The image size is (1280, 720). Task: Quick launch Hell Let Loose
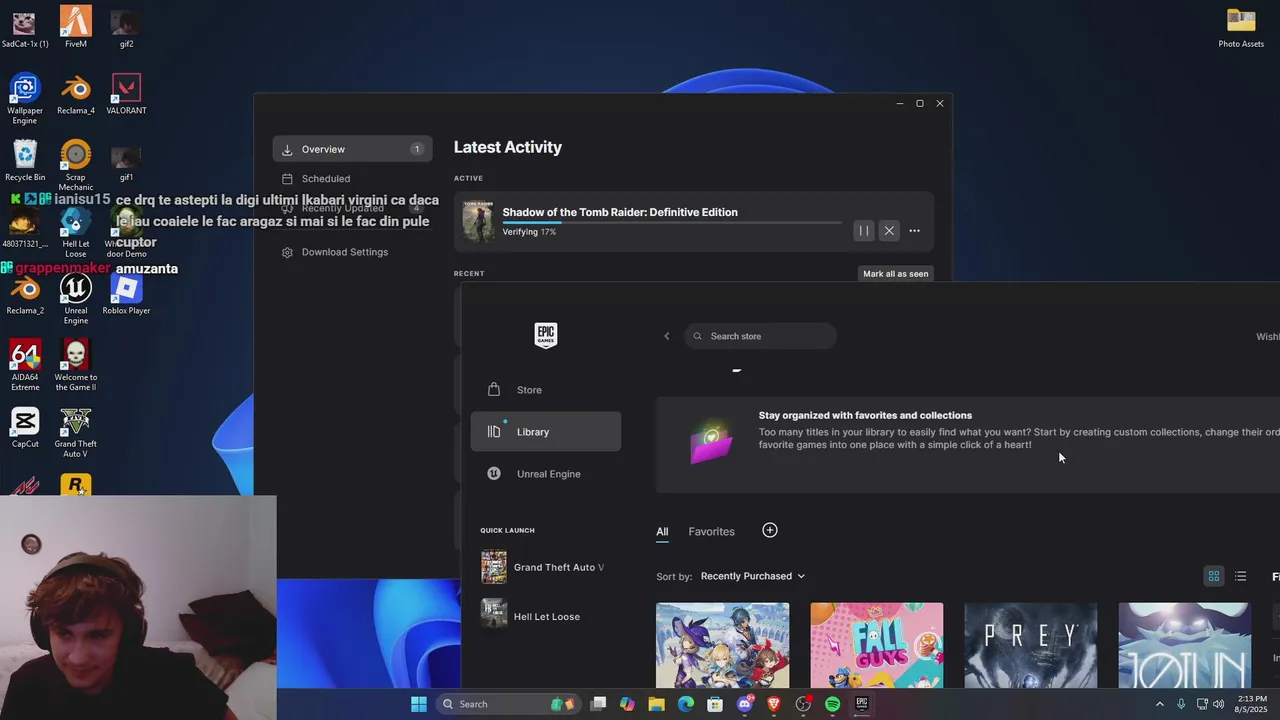click(x=546, y=616)
